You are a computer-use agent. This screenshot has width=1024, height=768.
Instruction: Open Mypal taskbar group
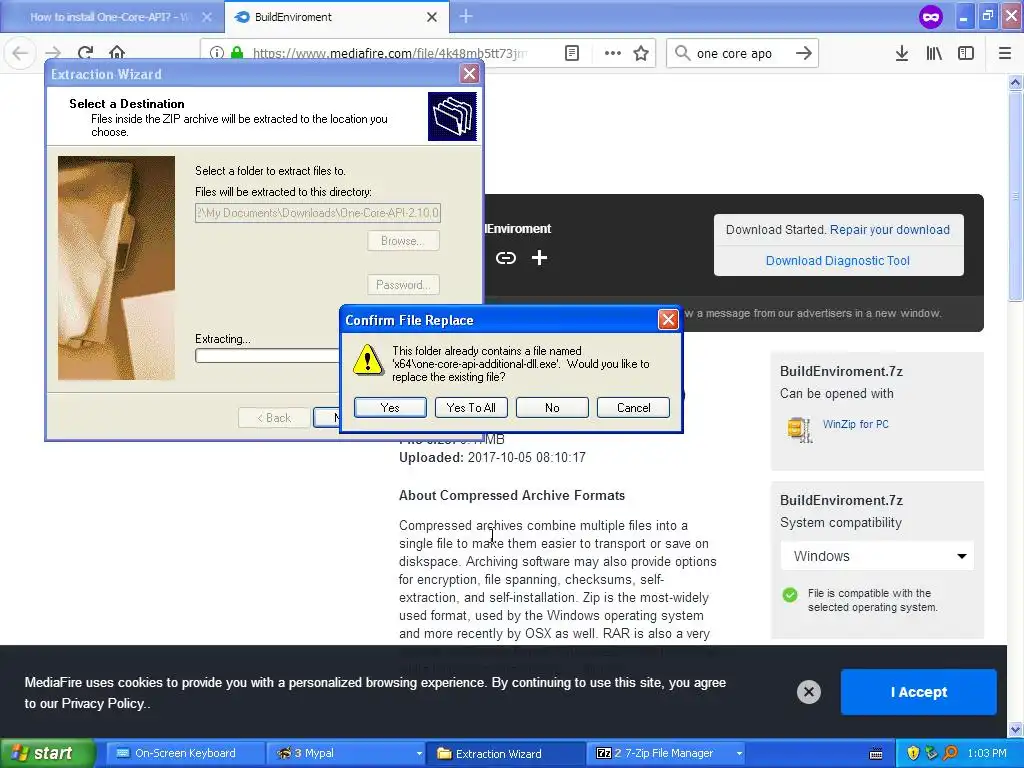point(346,753)
